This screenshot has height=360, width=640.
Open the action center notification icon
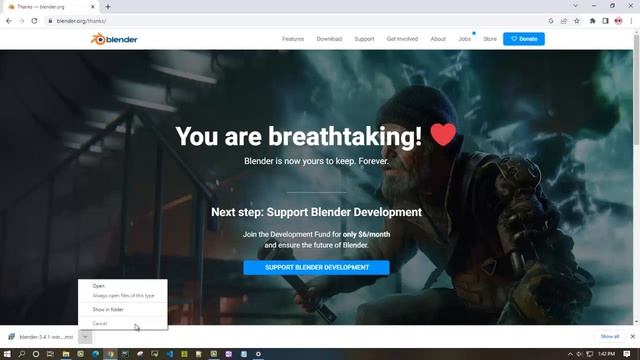(627, 354)
